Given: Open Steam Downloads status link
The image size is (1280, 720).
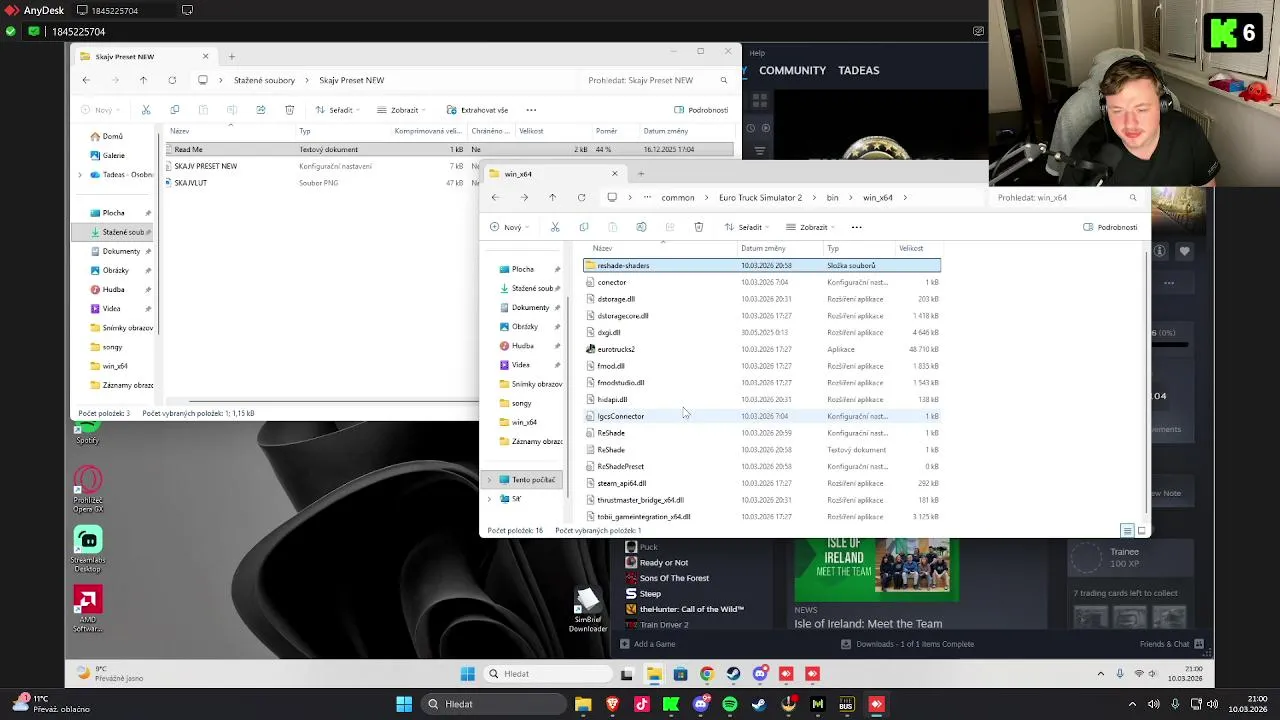Looking at the screenshot, I should tap(908, 644).
